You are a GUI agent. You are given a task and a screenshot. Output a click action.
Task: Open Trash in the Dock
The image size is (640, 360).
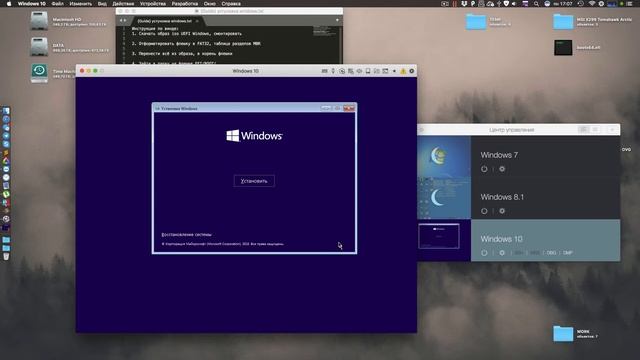point(6,256)
